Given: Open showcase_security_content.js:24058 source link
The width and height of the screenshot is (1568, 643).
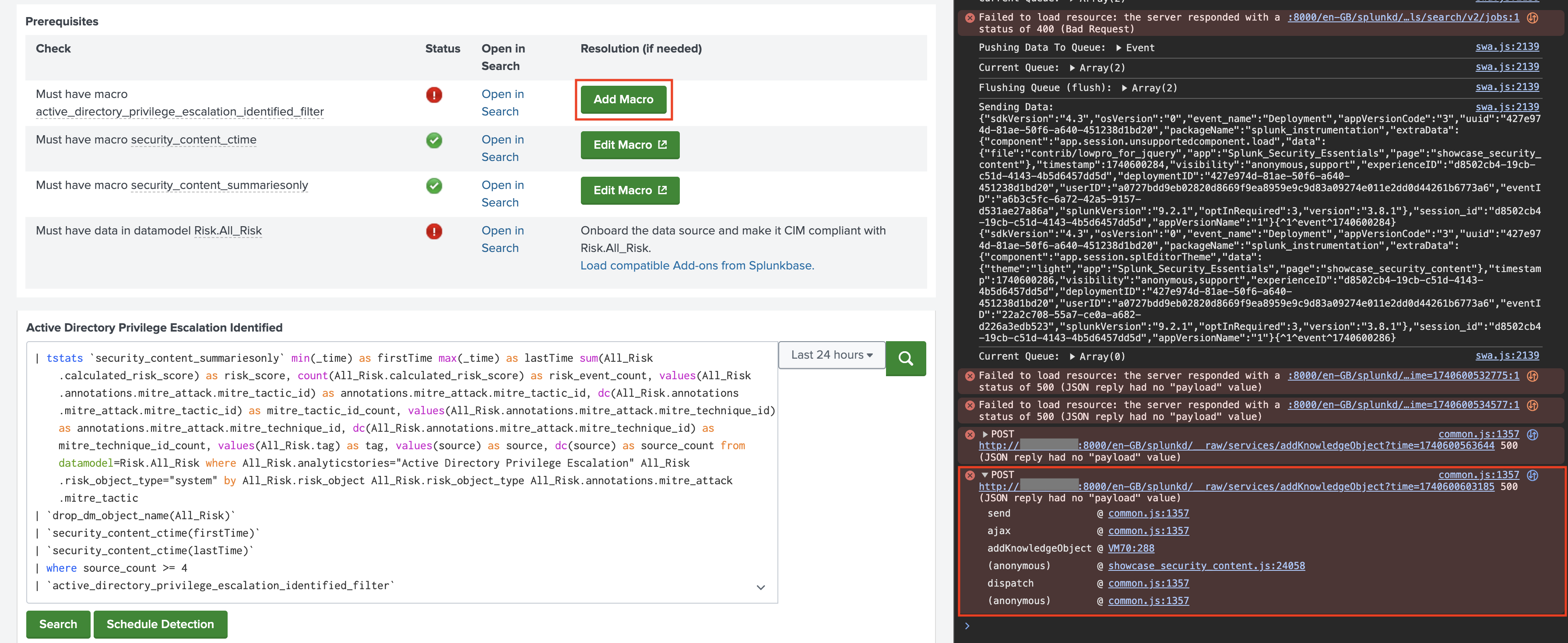Looking at the screenshot, I should [x=1206, y=566].
